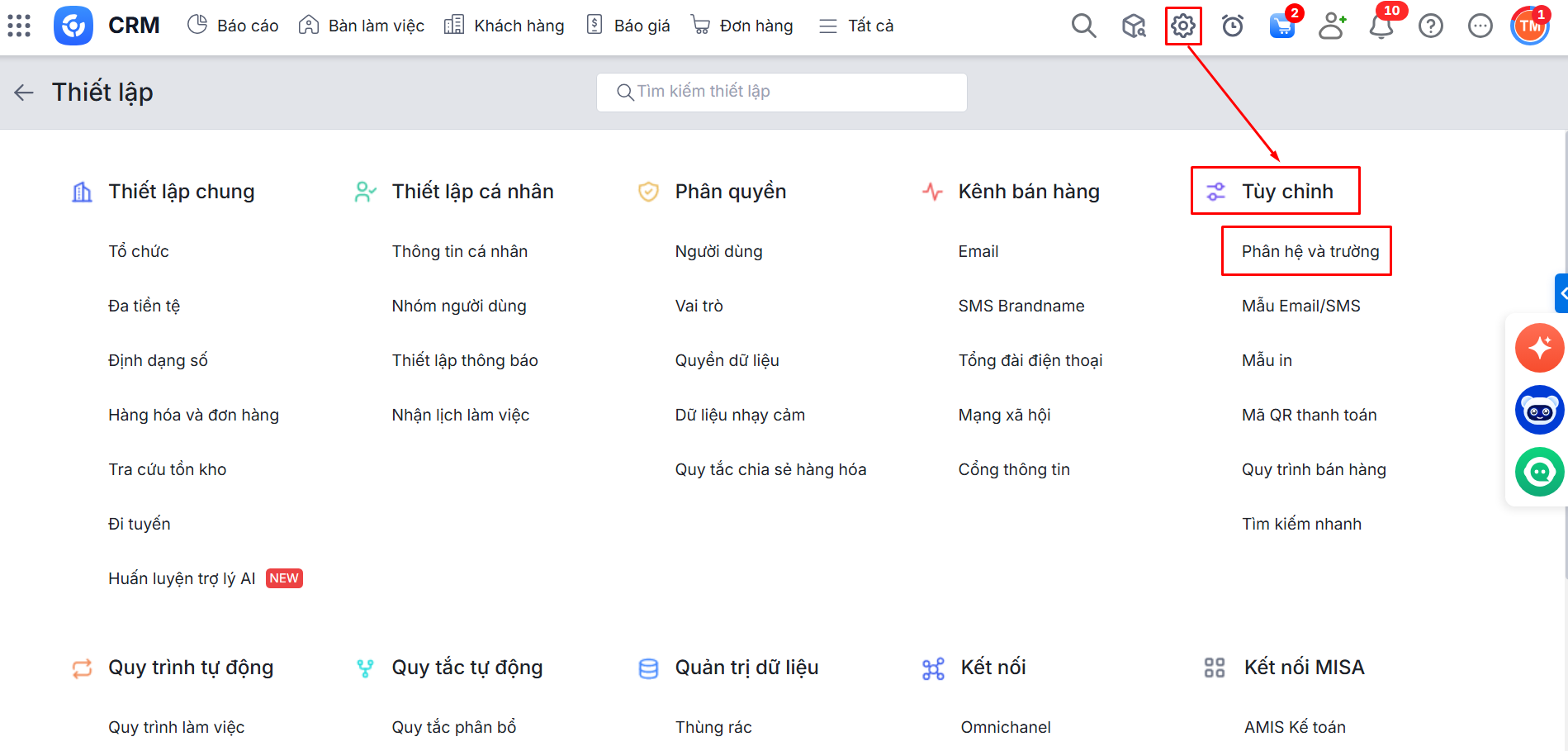Open Phân hệ và trường
The image size is (1568, 751).
click(1310, 251)
